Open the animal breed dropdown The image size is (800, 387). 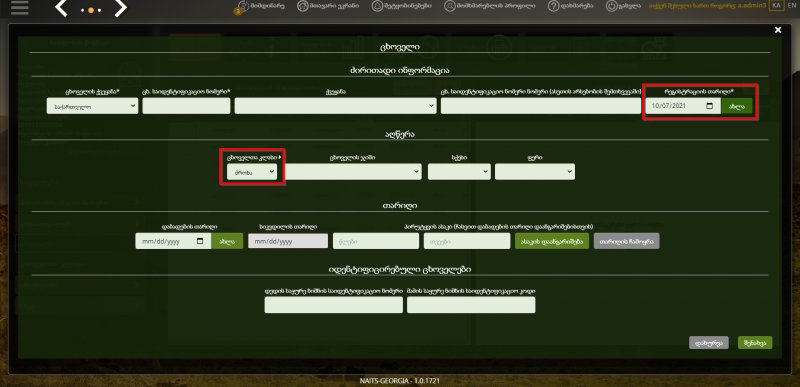(x=353, y=172)
